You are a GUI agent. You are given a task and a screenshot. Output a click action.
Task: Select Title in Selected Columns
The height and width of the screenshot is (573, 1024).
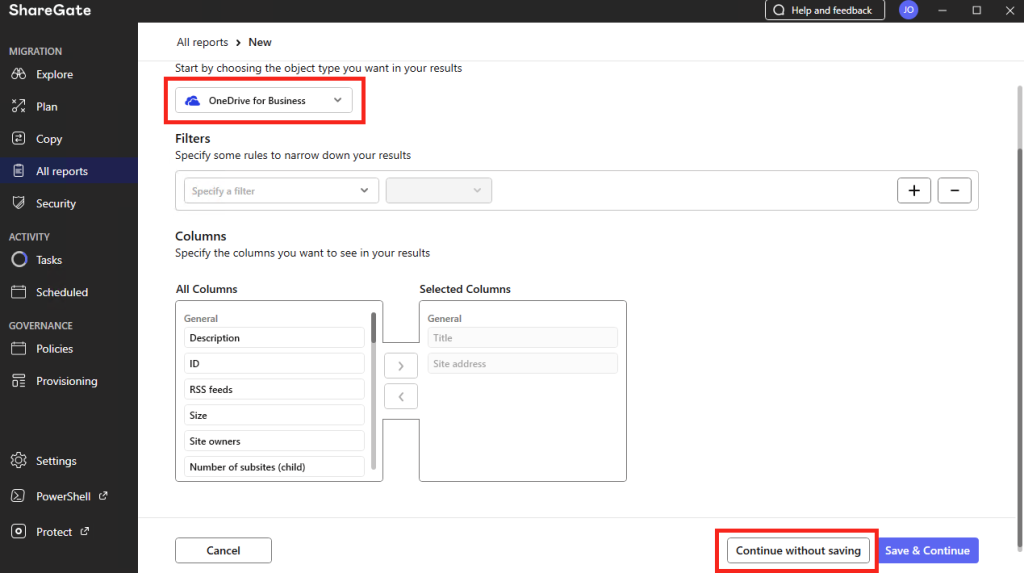point(522,338)
